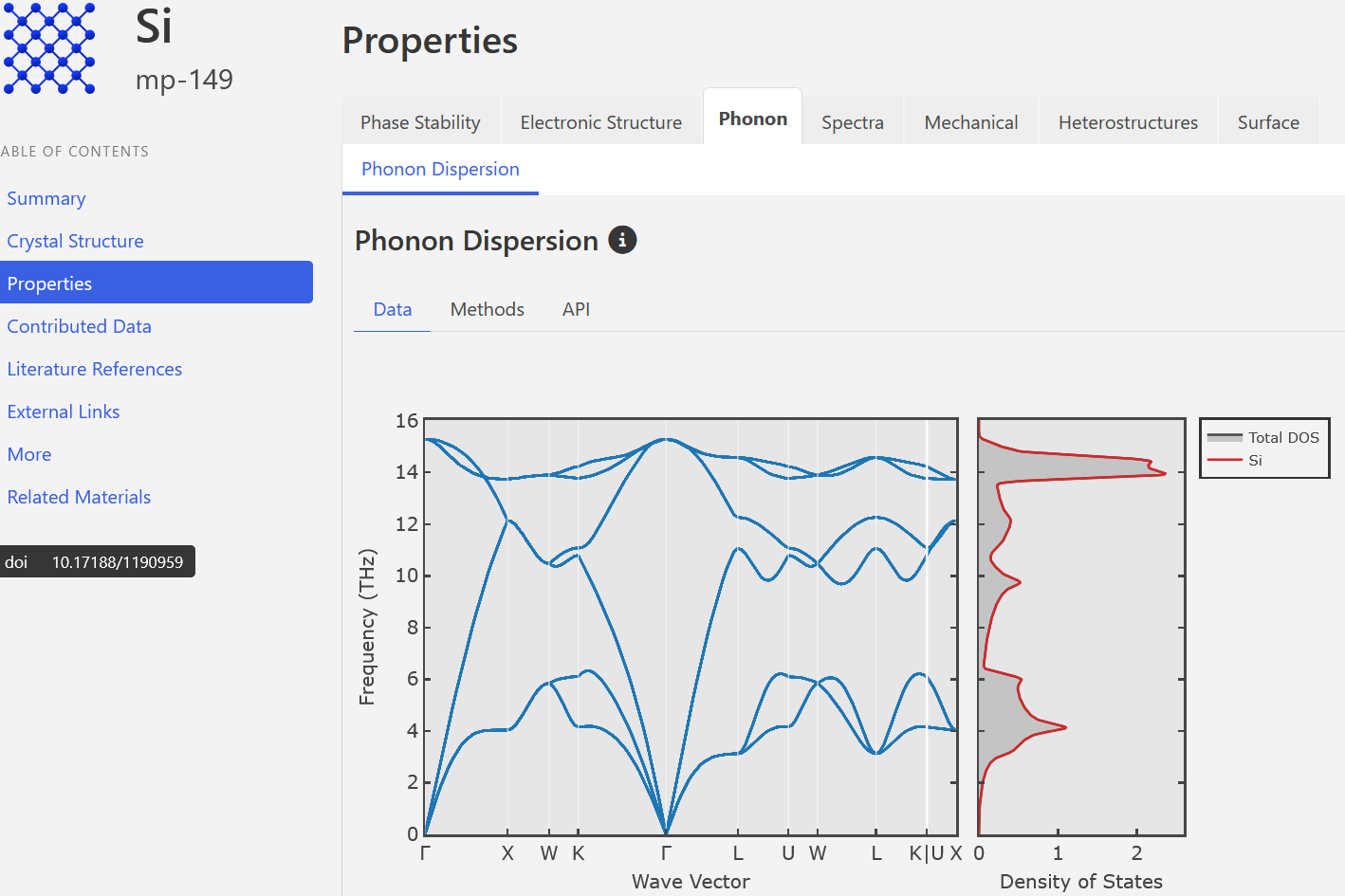Click the Phonon Dispersion info icon
The width and height of the screenshot is (1345, 896).
[622, 241]
